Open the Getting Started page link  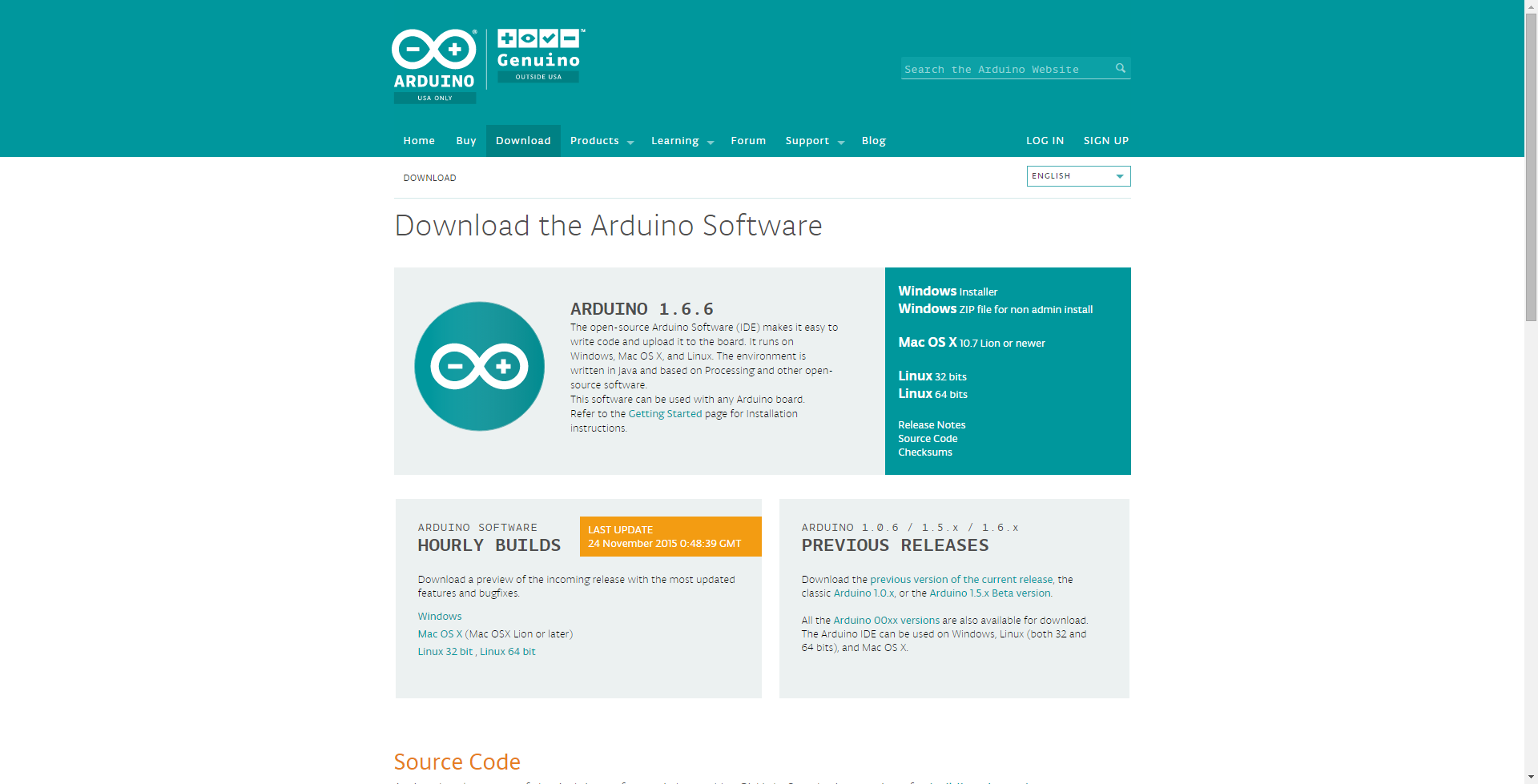point(665,414)
